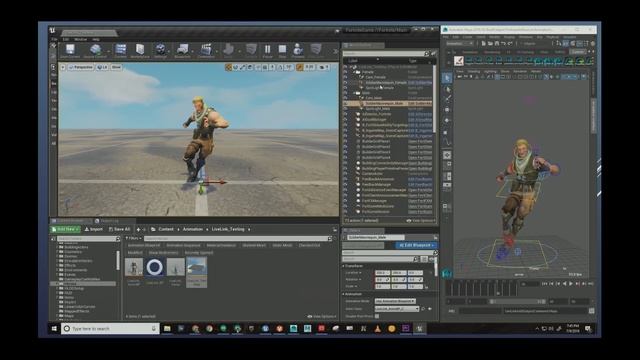Click Save Current in Unreal toolbar
Screen dimensions: 640x360
point(70,51)
